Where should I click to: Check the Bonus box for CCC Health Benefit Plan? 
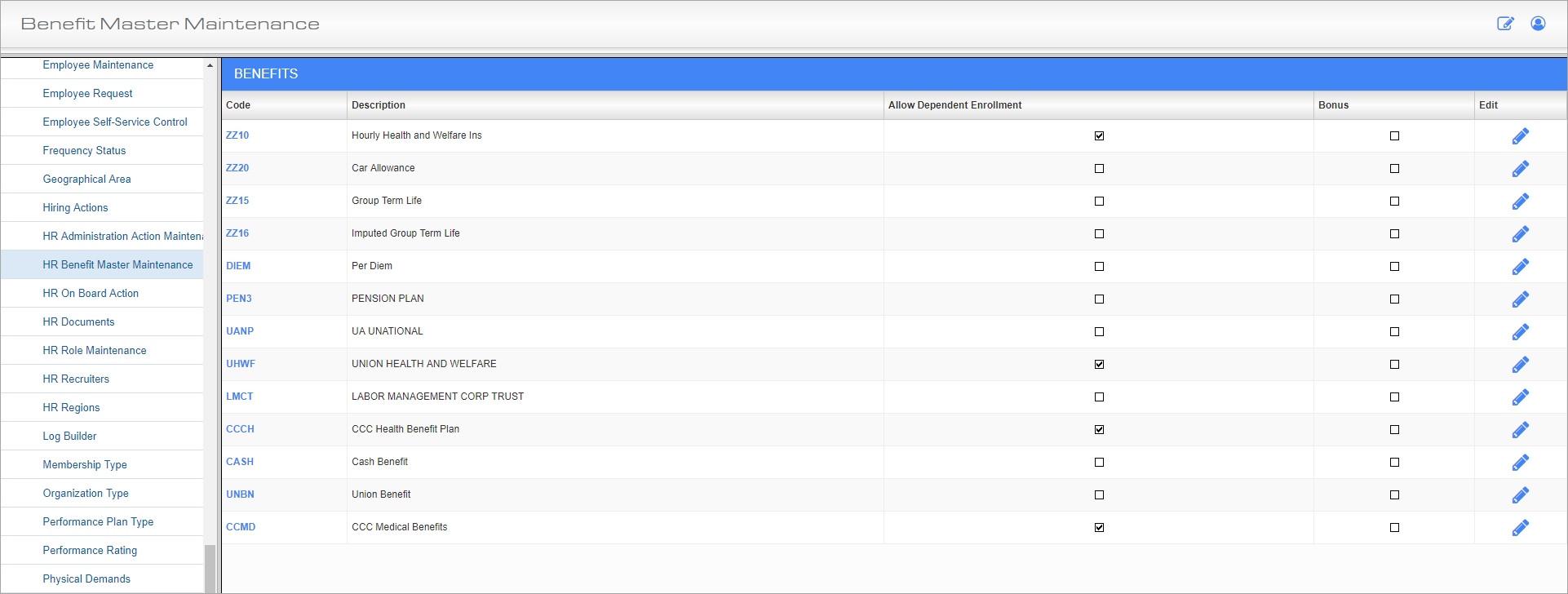coord(1394,430)
